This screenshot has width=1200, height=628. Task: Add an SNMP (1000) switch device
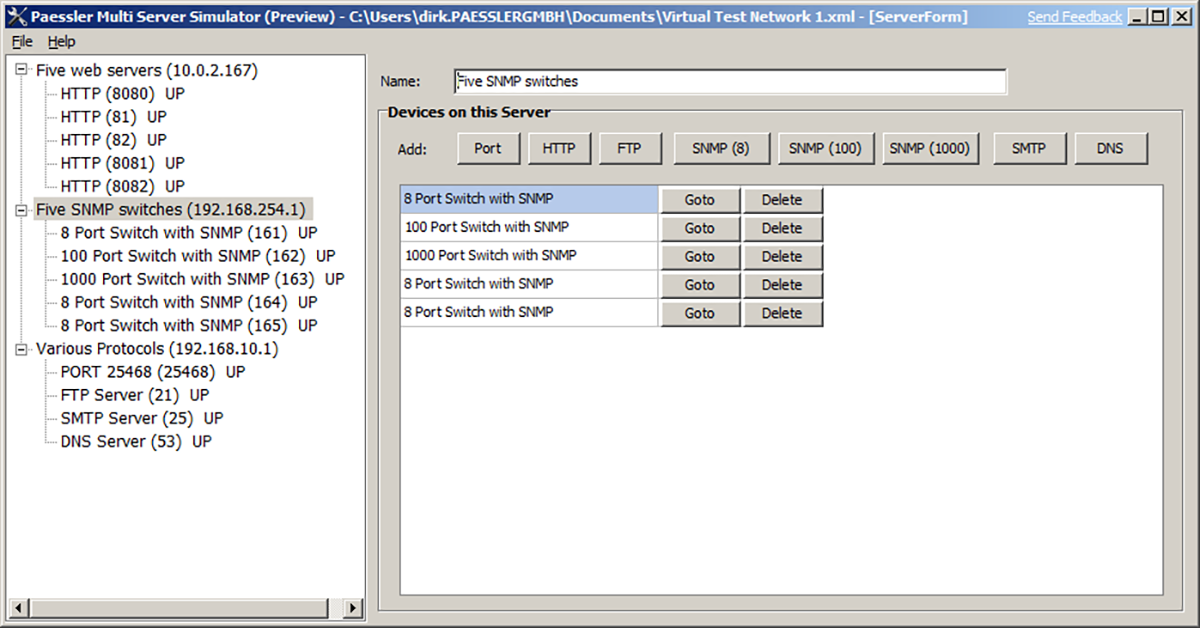click(x=929, y=149)
